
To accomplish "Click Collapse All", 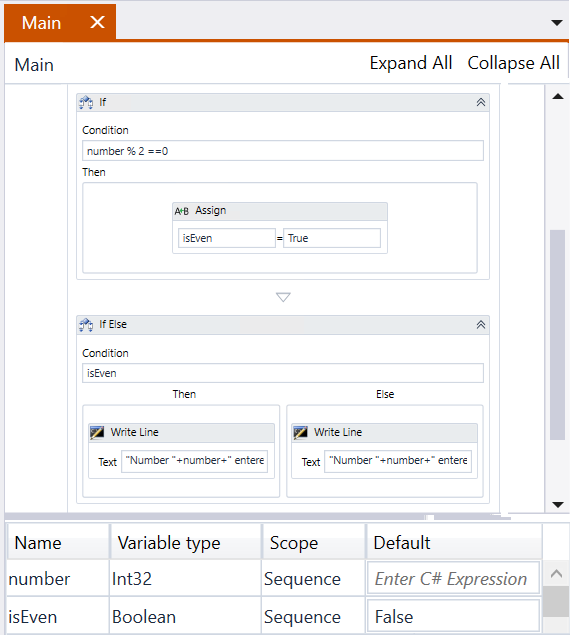I will tap(513, 63).
